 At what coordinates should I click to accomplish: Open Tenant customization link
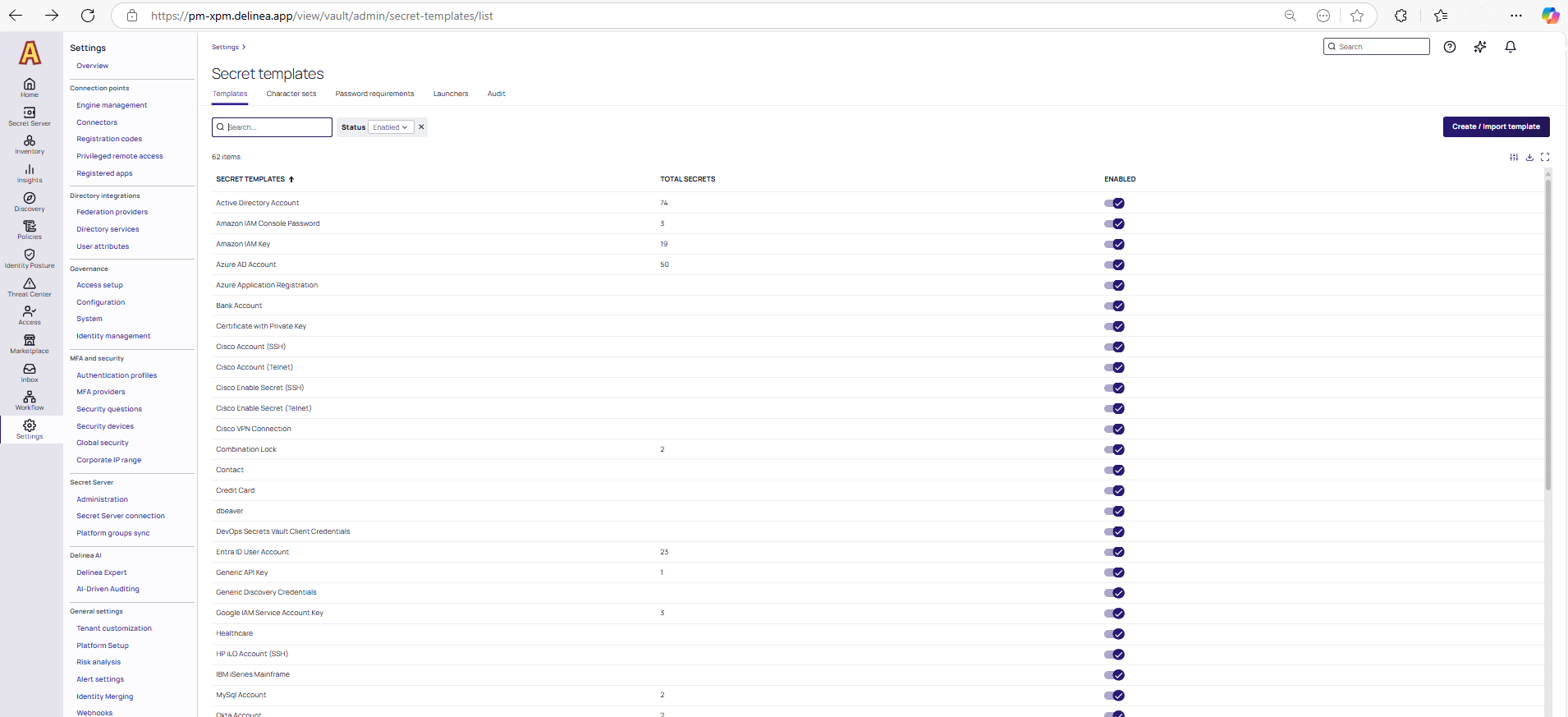click(114, 628)
